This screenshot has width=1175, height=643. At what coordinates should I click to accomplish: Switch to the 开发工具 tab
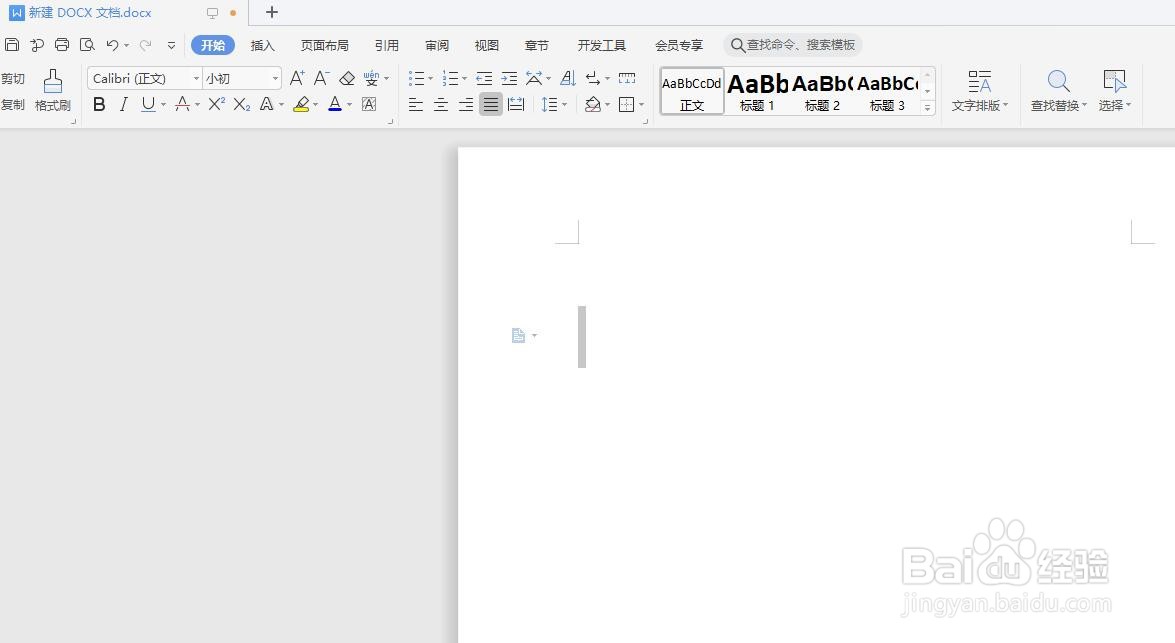point(601,45)
